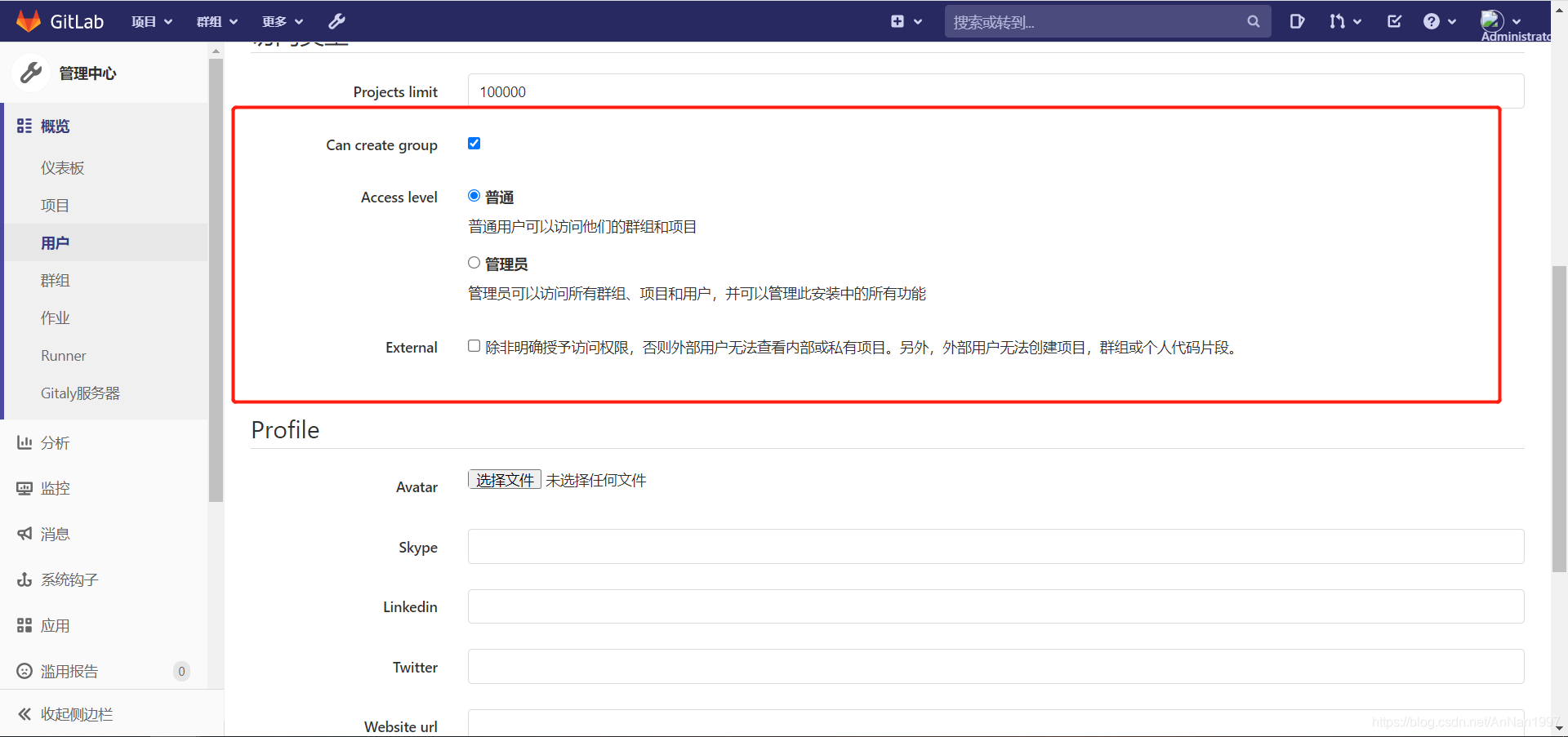Click the 滥用报告 face icon

pyautogui.click(x=24, y=671)
